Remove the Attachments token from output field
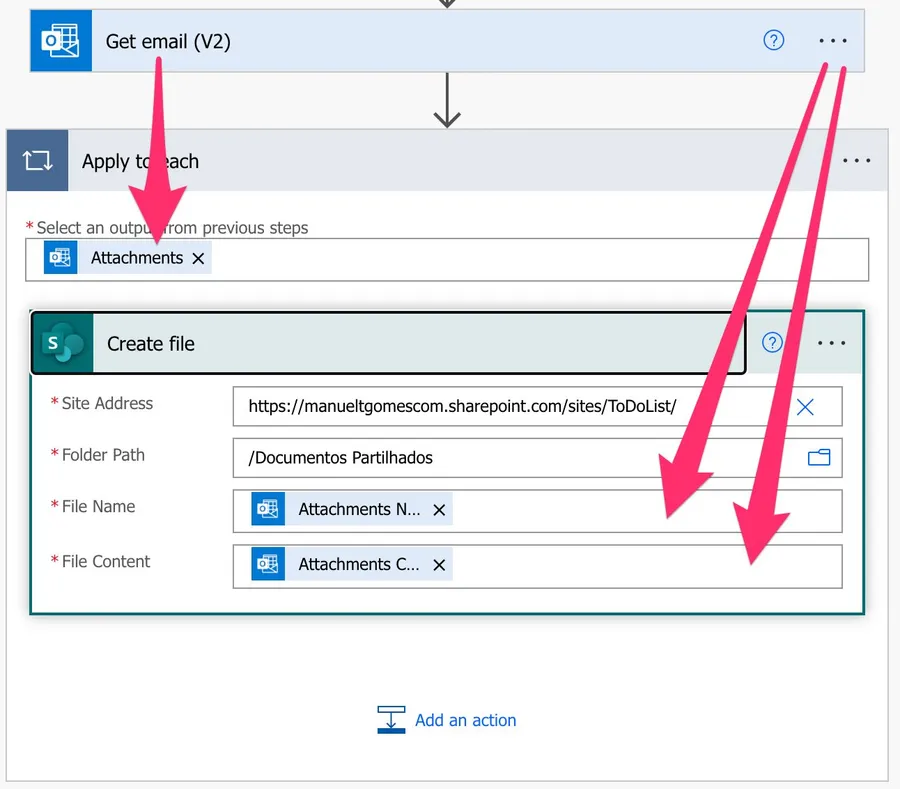Image resolution: width=900 pixels, height=789 pixels. [198, 258]
